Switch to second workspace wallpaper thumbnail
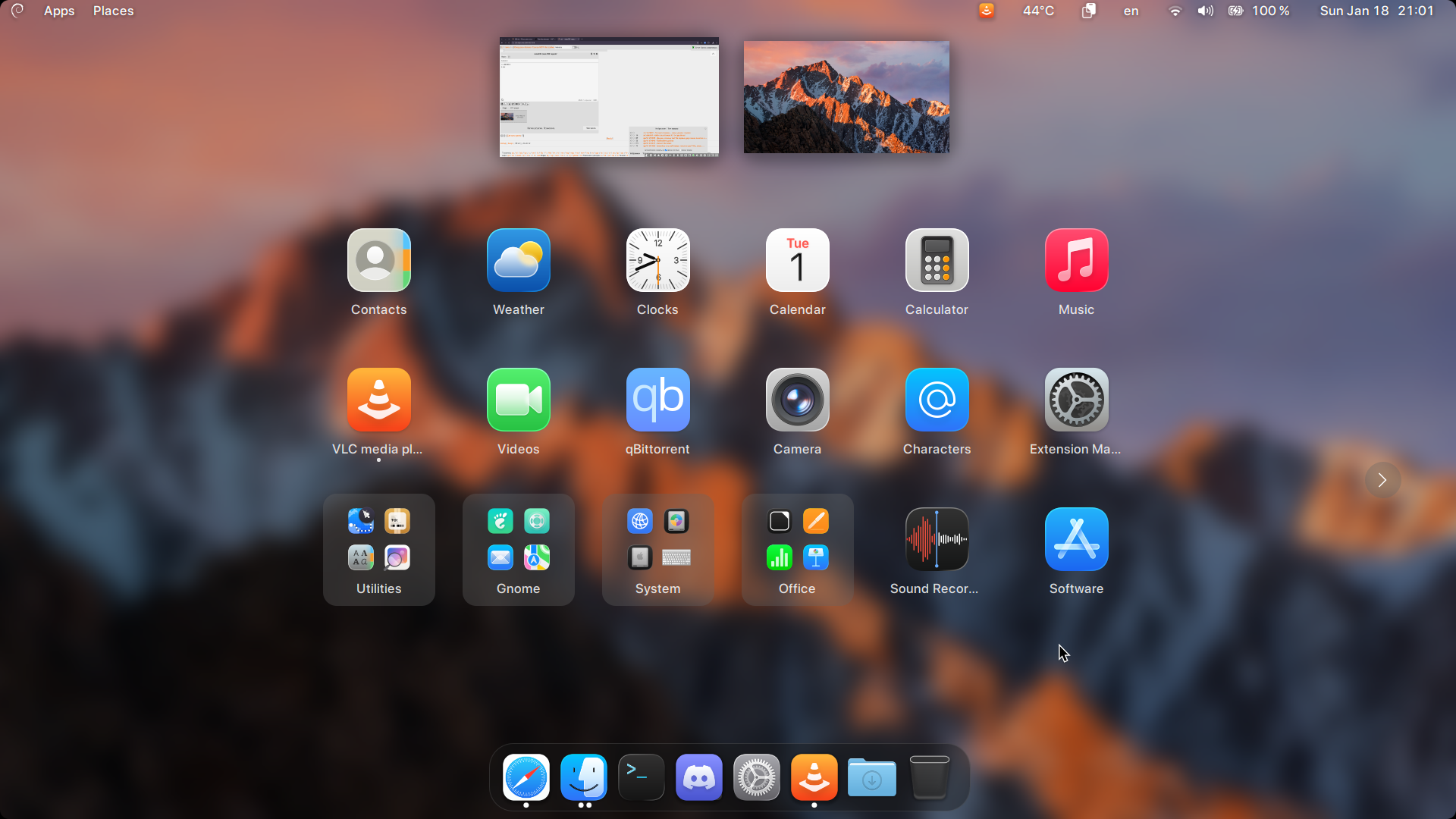Screen dimensions: 1456x819 tap(846, 97)
